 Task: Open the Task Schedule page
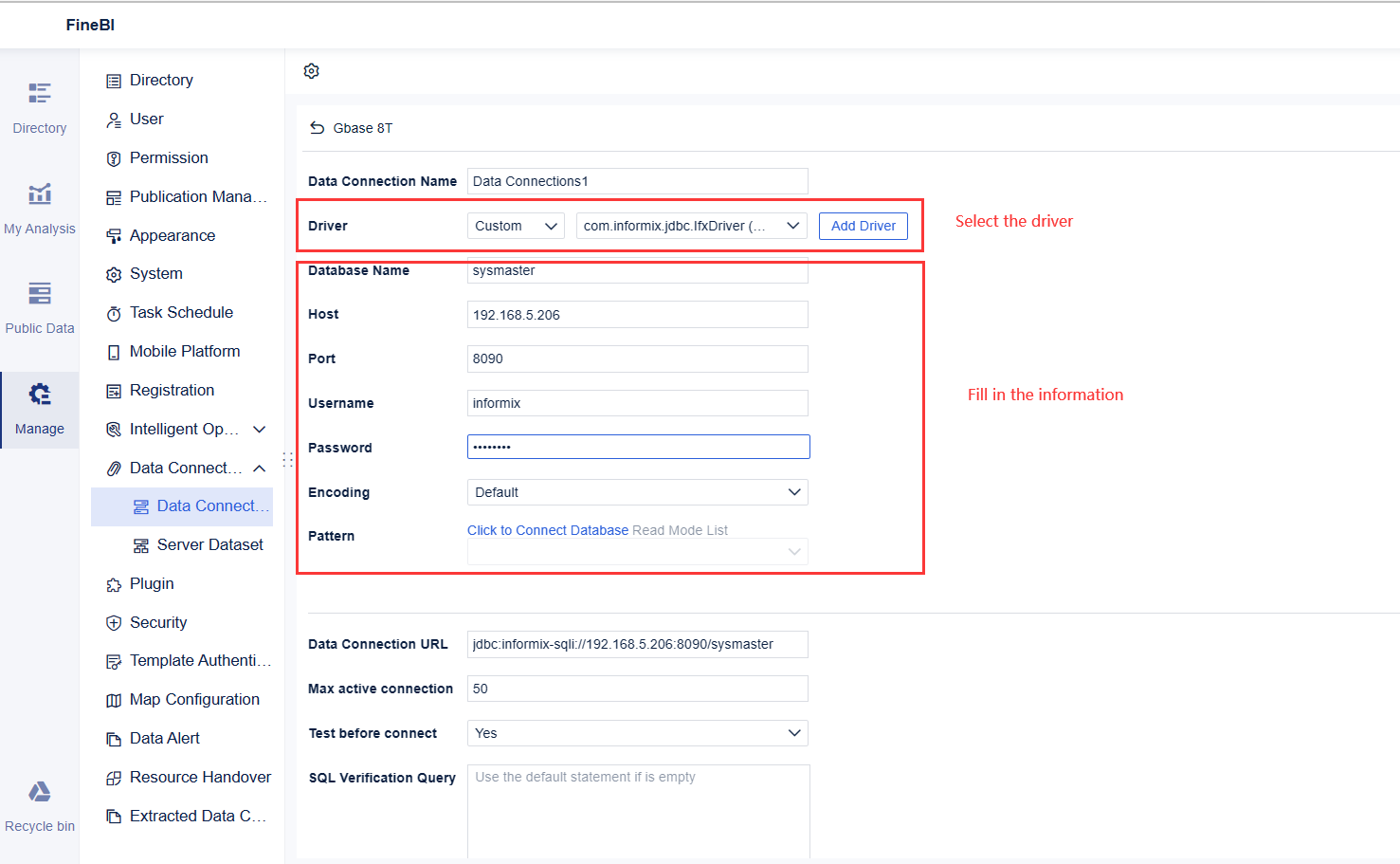pyautogui.click(x=181, y=313)
